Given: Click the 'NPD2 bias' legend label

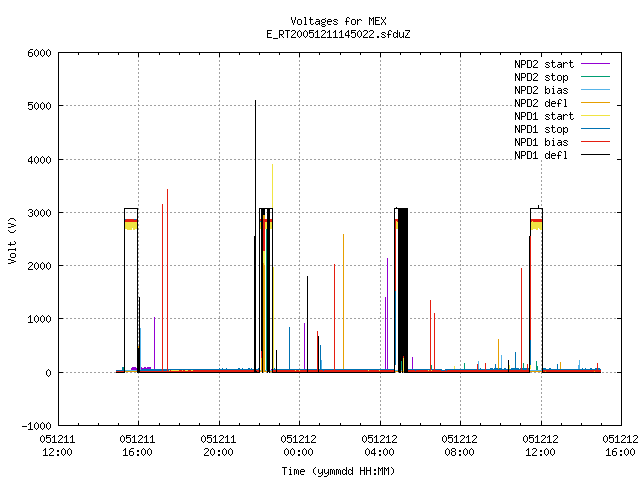Looking at the screenshot, I should coord(541,90).
